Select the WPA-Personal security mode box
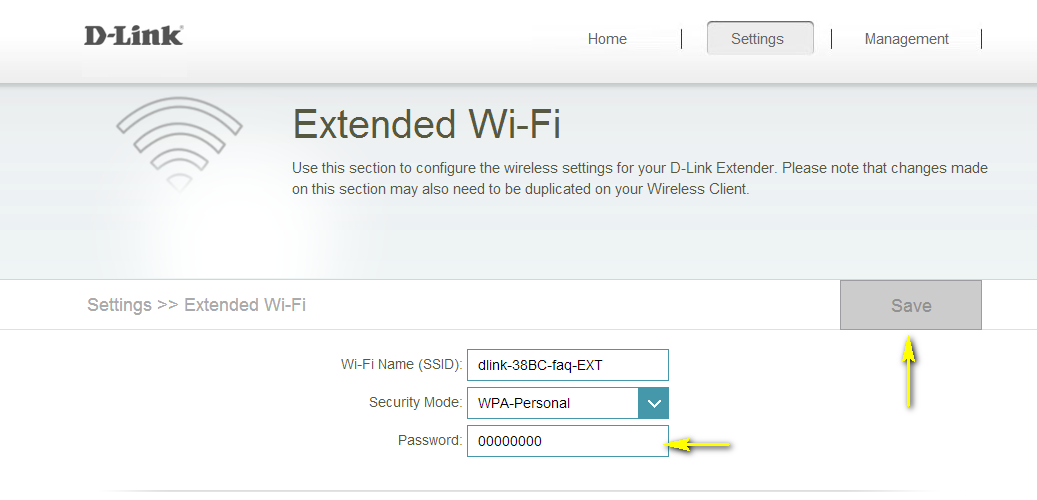Screen dimensions: 1037x500 pyautogui.click(x=552, y=403)
